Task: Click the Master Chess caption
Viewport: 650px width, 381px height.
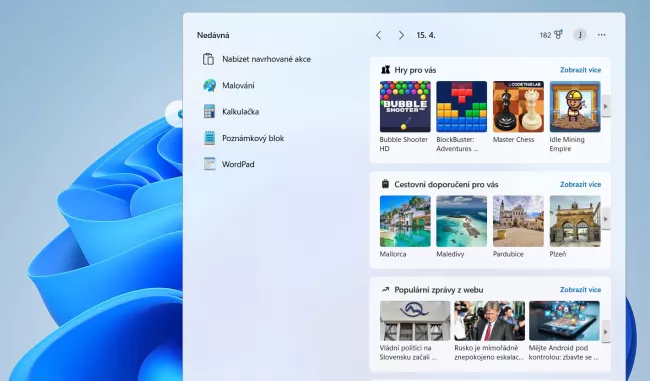Action: (513, 140)
